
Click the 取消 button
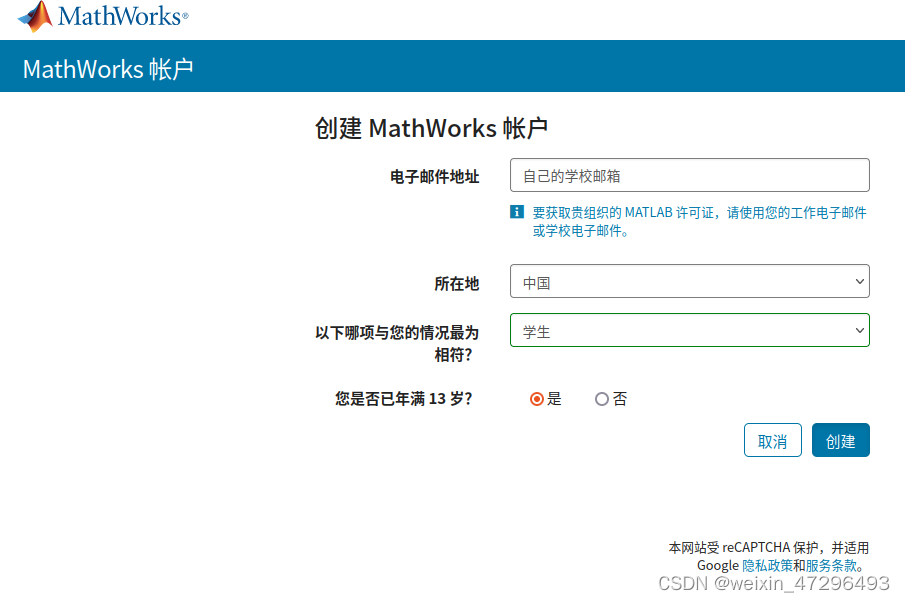click(x=772, y=440)
